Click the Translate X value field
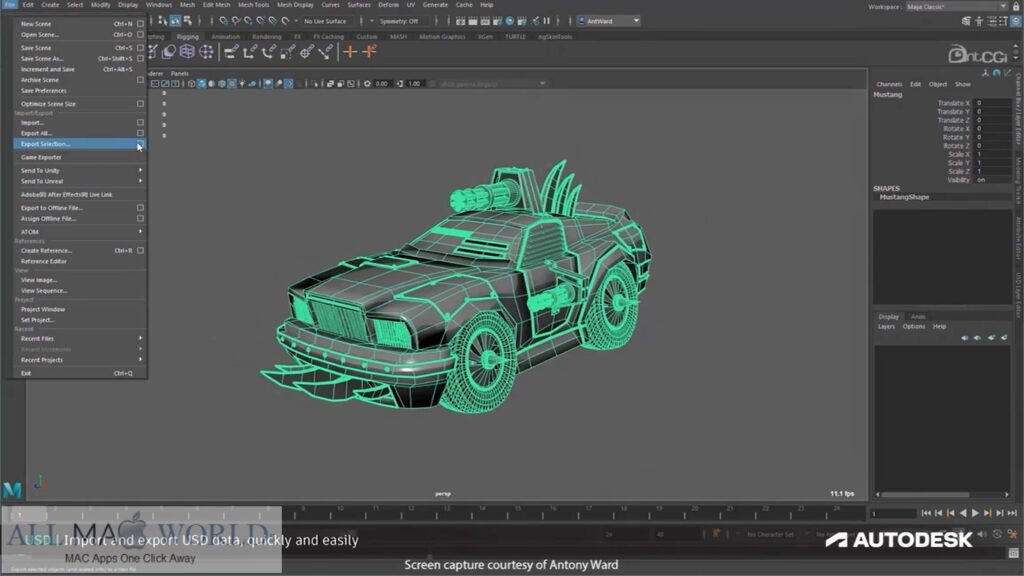This screenshot has width=1024, height=576. click(x=990, y=102)
